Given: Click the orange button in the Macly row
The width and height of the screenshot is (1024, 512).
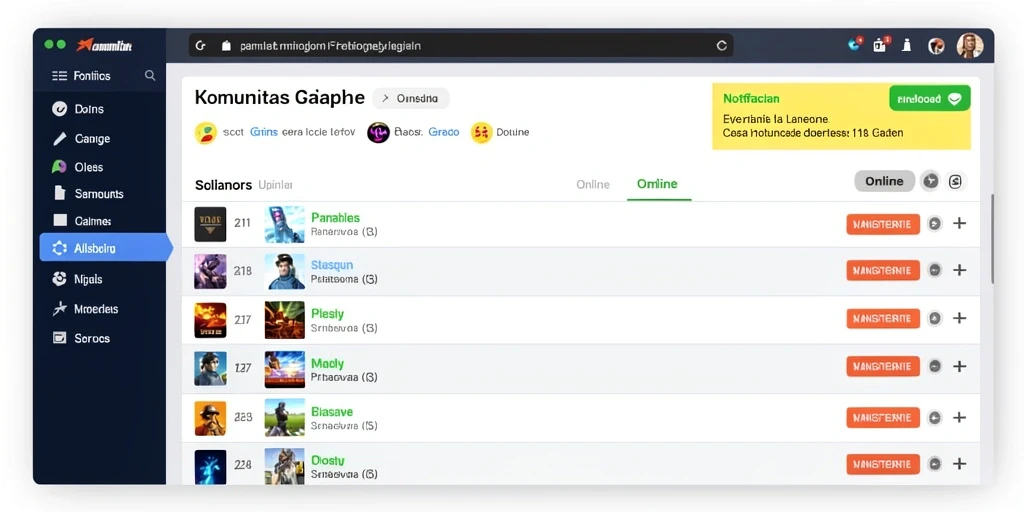Looking at the screenshot, I should (x=882, y=366).
